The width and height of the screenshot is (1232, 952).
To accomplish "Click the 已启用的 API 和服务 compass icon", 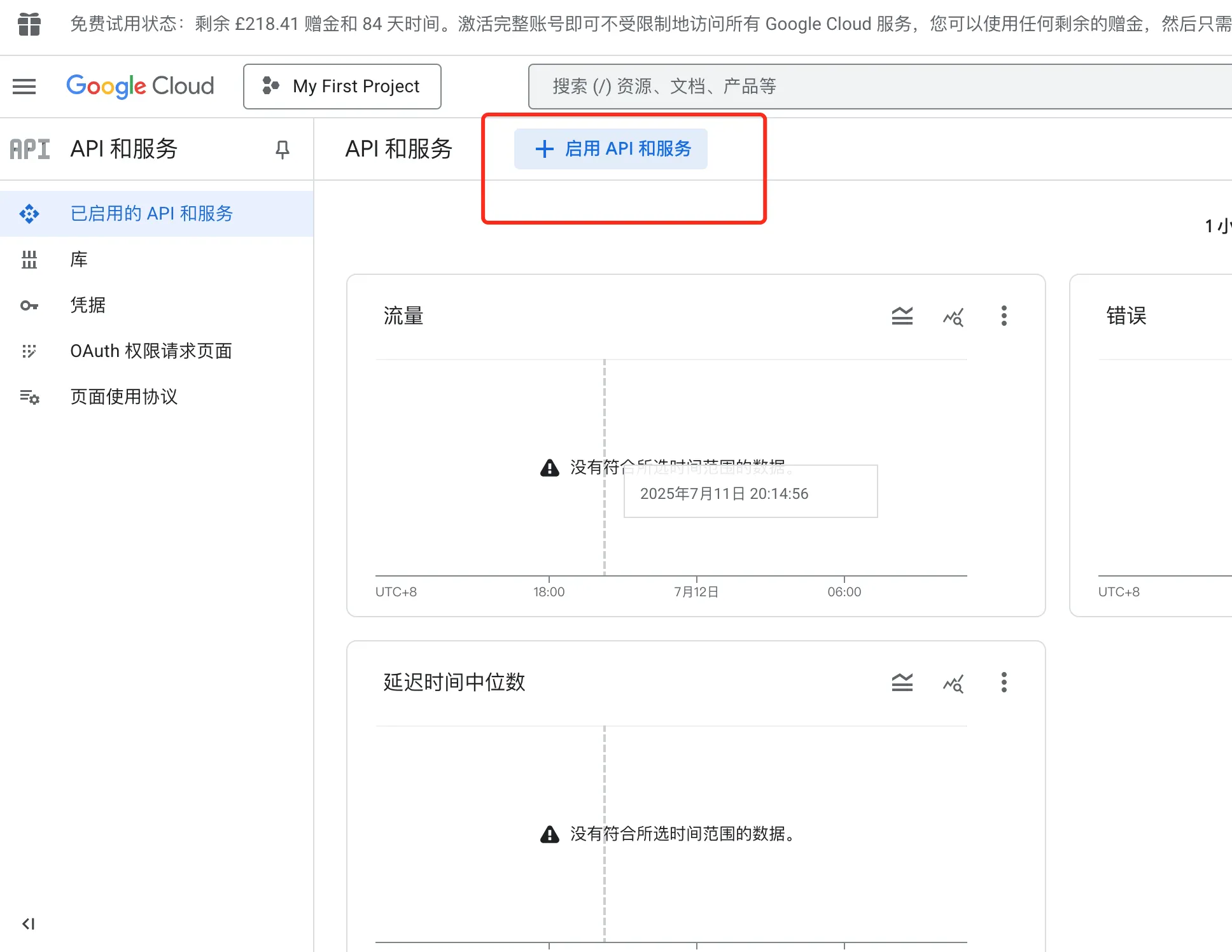I will pos(29,214).
